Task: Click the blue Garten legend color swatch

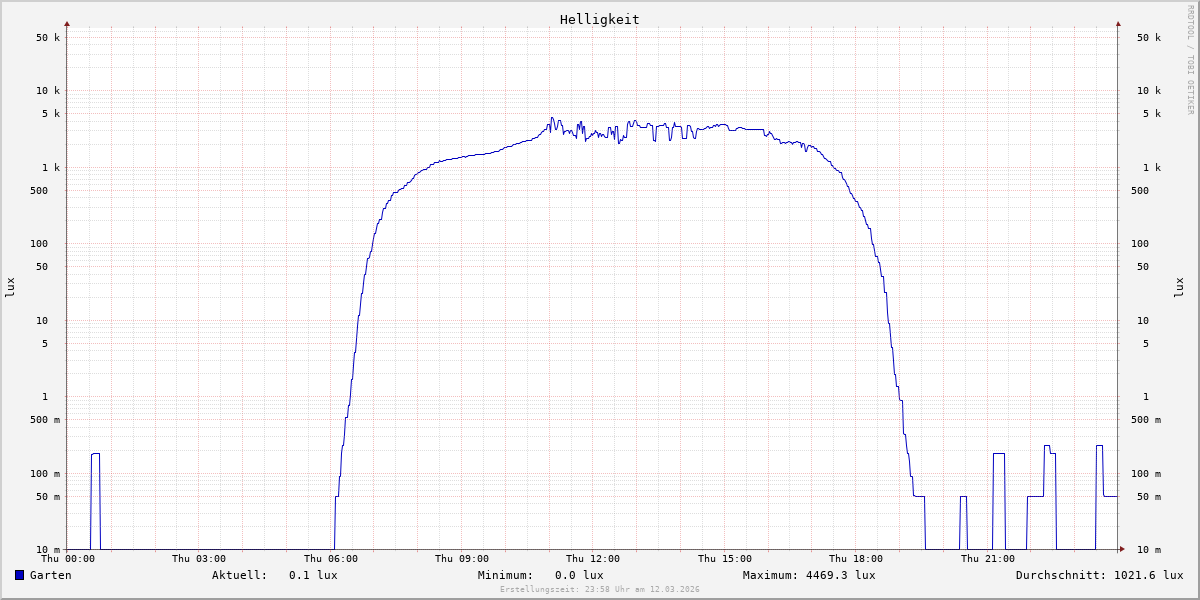Action: [19, 575]
